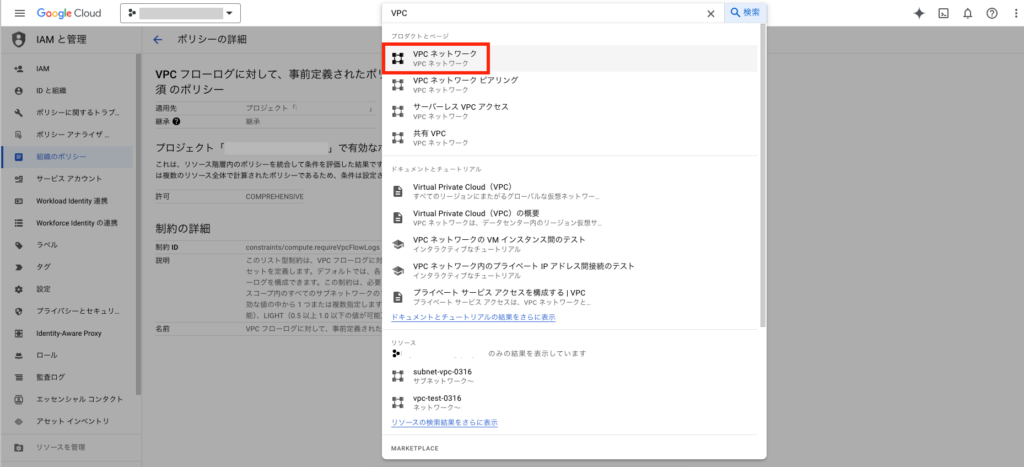1024x467 pixels.
Task: Select 共有 VPC search result
Action: (x=570, y=138)
